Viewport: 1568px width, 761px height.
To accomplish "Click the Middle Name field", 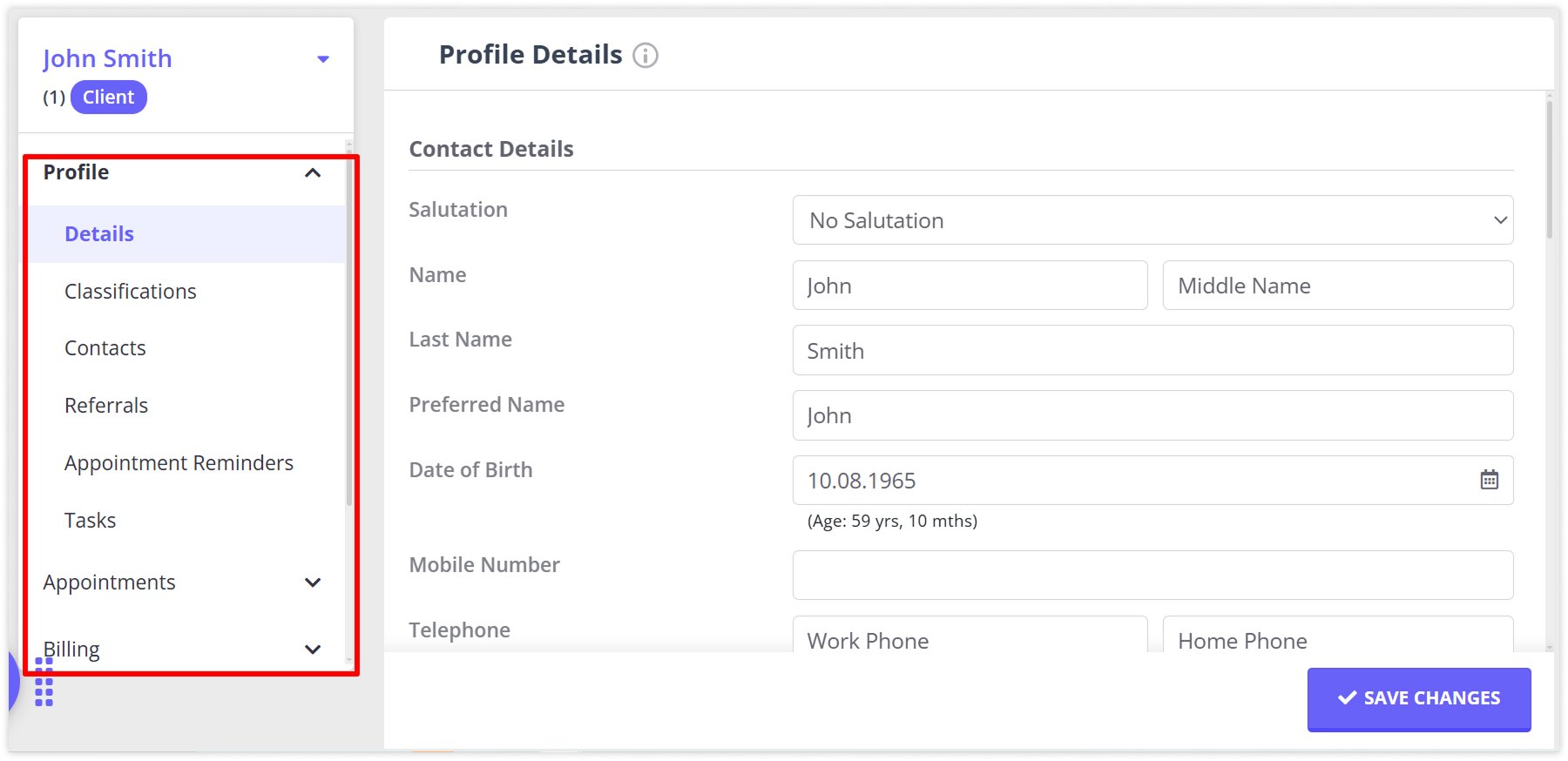I will coord(1337,286).
